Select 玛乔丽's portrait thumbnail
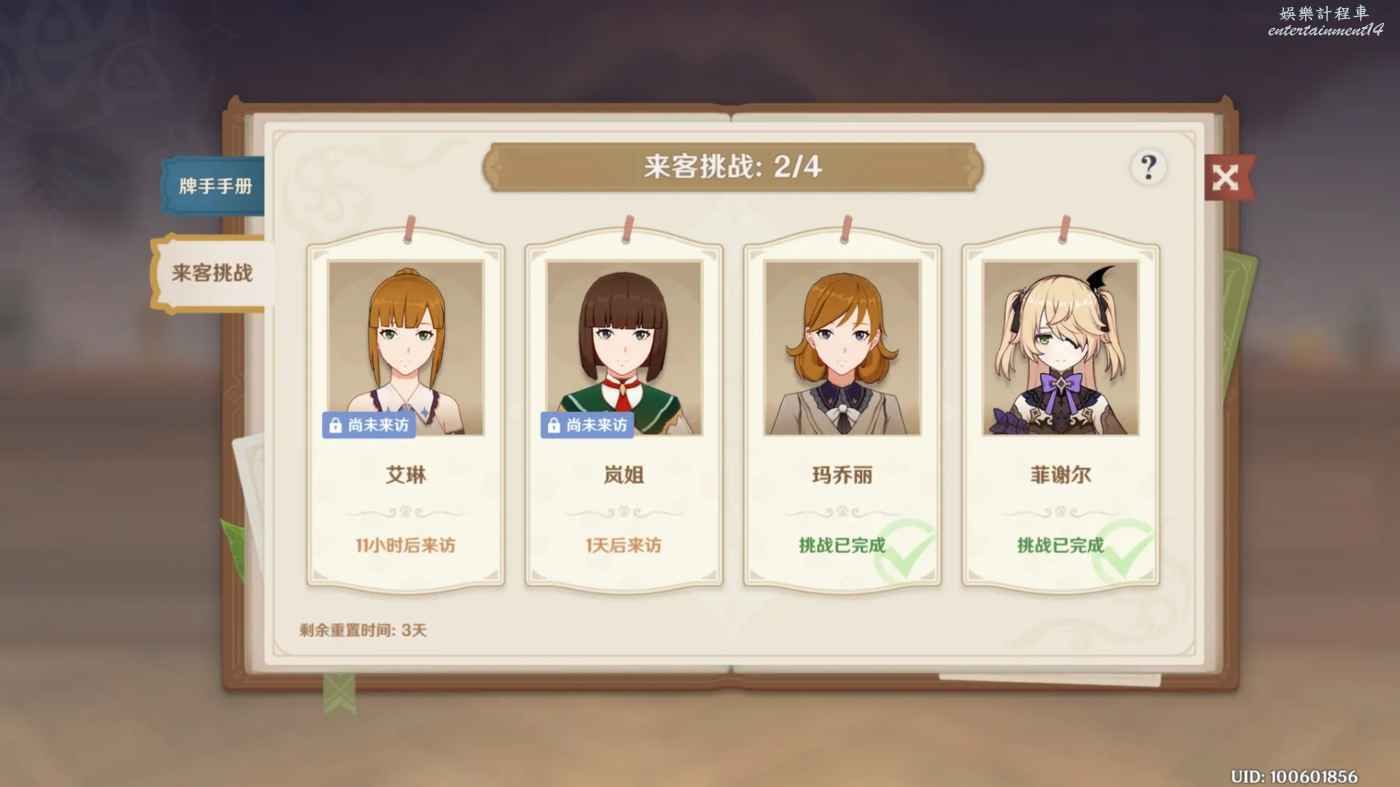This screenshot has height=787, width=1400. (x=842, y=348)
